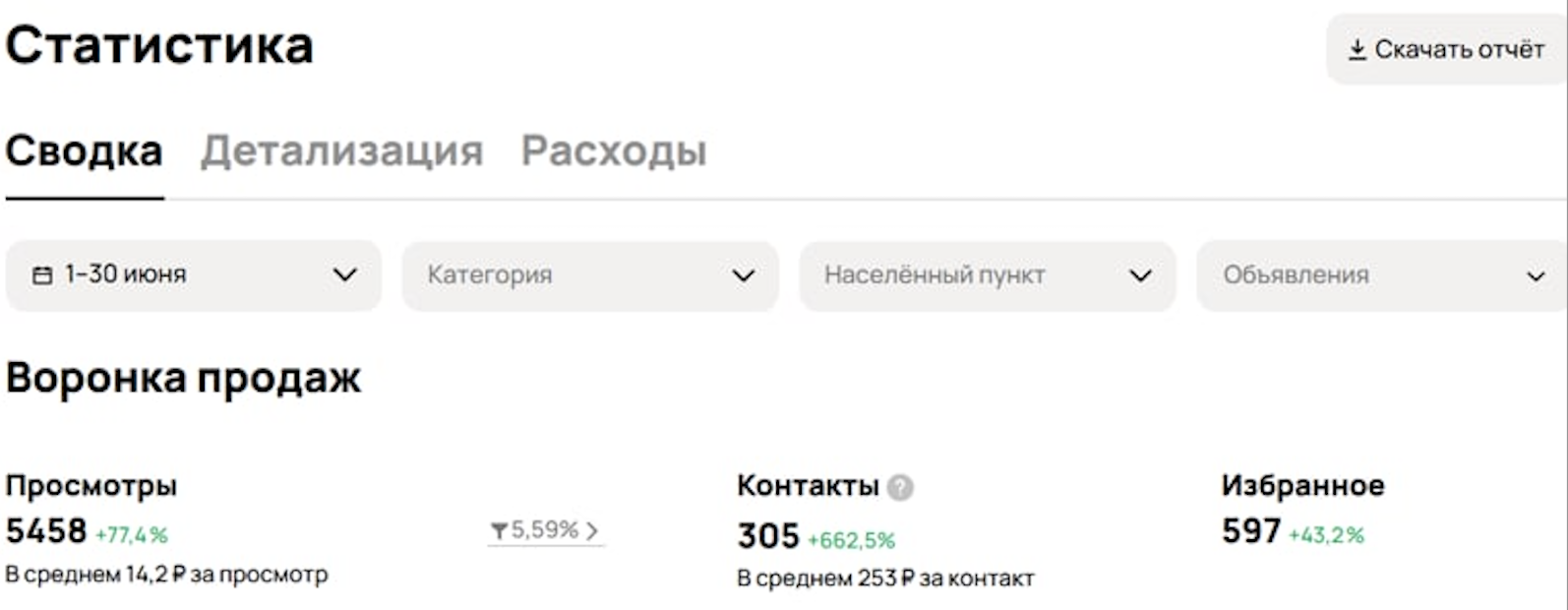Click the Скачать отчёт button

click(x=1446, y=49)
